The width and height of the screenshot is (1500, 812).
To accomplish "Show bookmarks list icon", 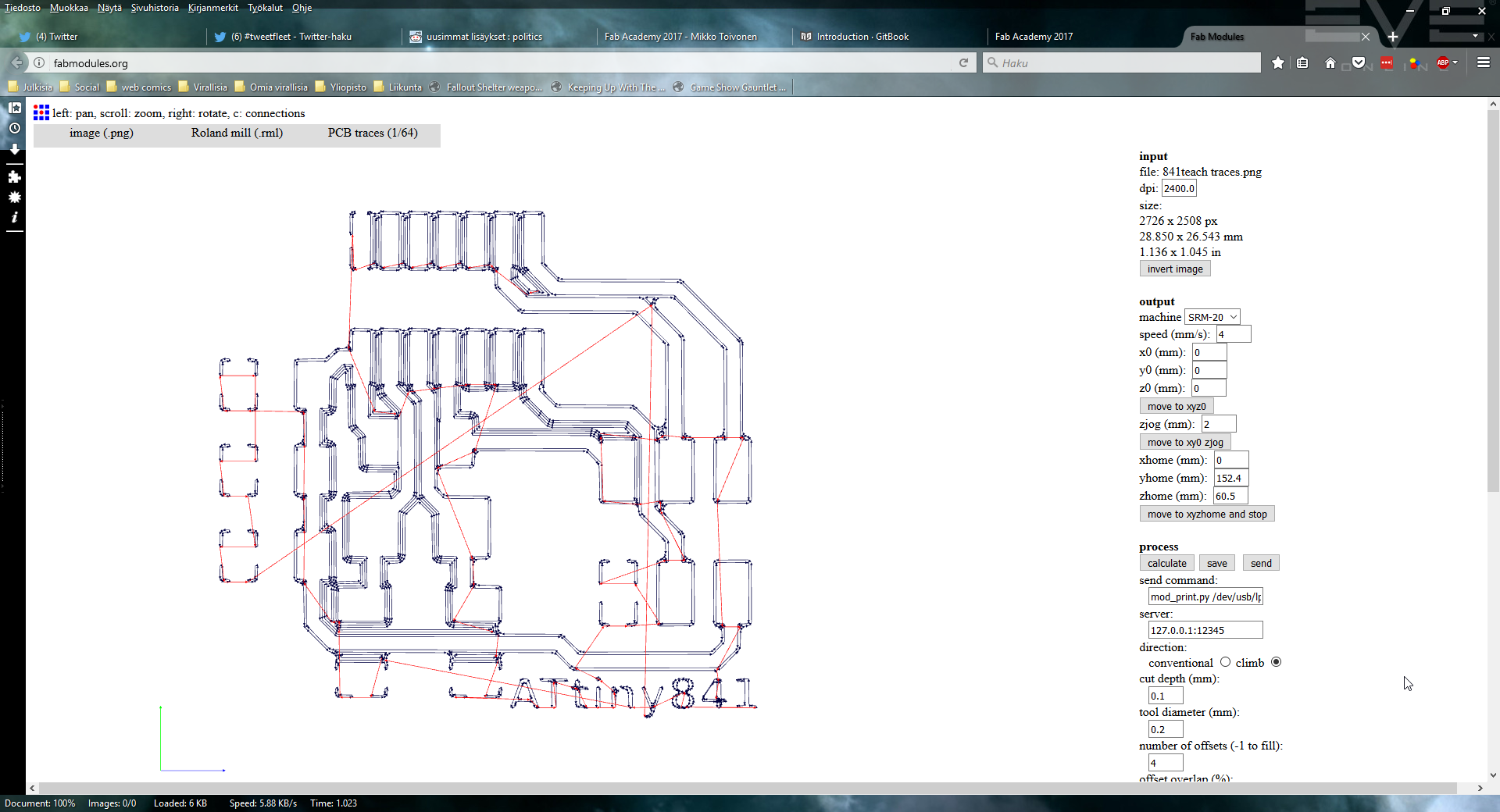I will [1302, 62].
